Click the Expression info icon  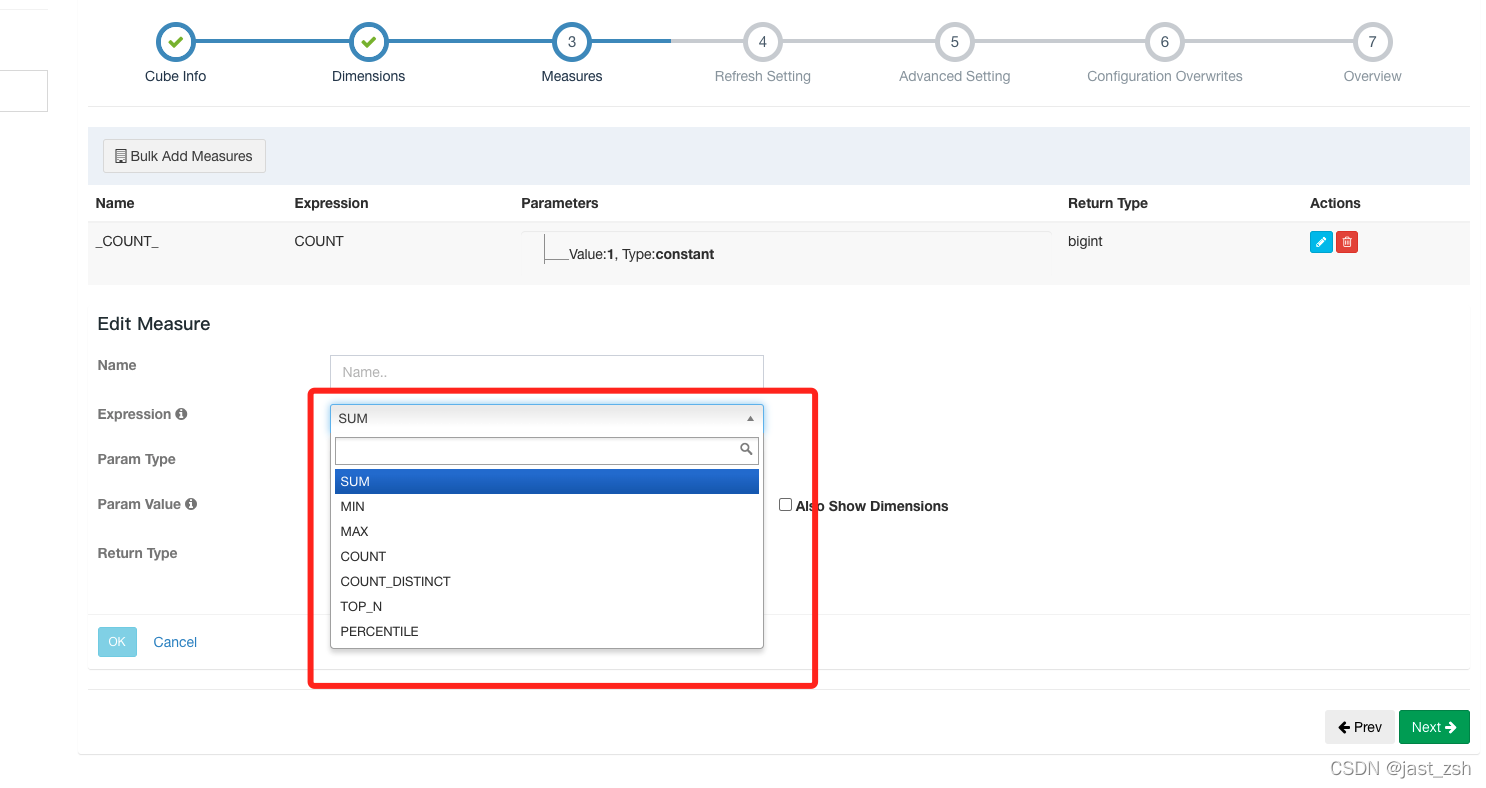coord(181,414)
